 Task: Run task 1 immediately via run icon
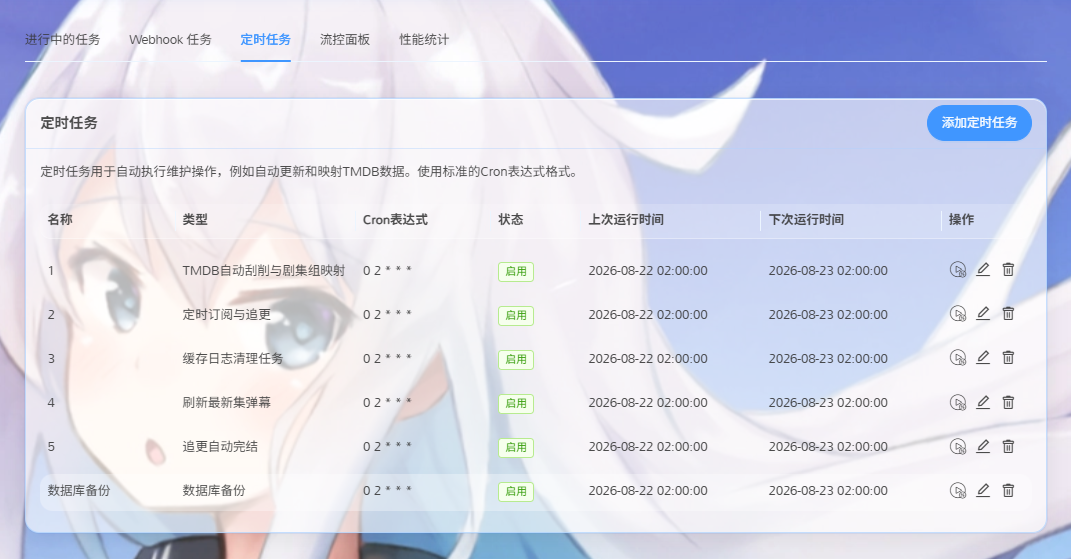(958, 270)
